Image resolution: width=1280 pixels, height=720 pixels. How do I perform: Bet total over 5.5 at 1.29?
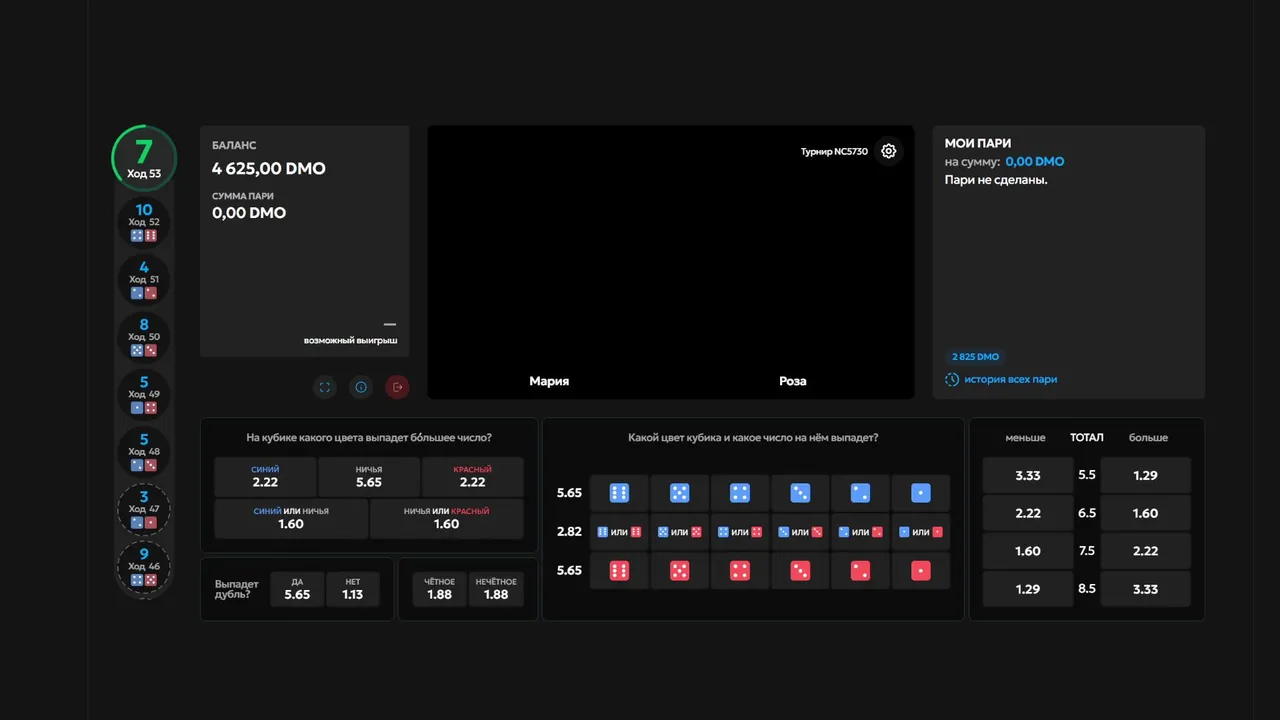[1146, 476]
